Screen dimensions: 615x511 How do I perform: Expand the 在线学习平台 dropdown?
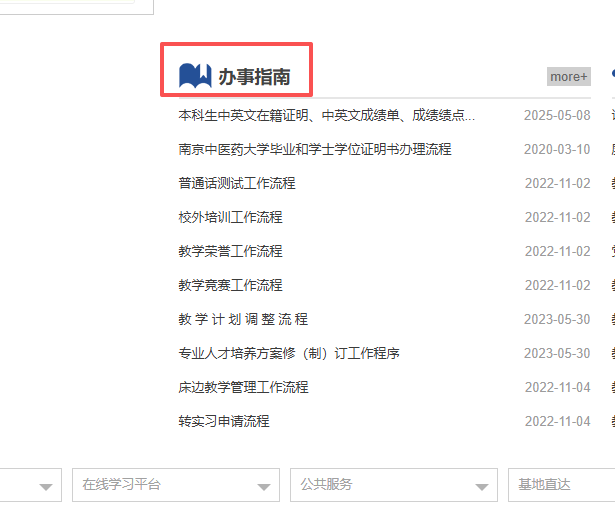click(x=175, y=485)
